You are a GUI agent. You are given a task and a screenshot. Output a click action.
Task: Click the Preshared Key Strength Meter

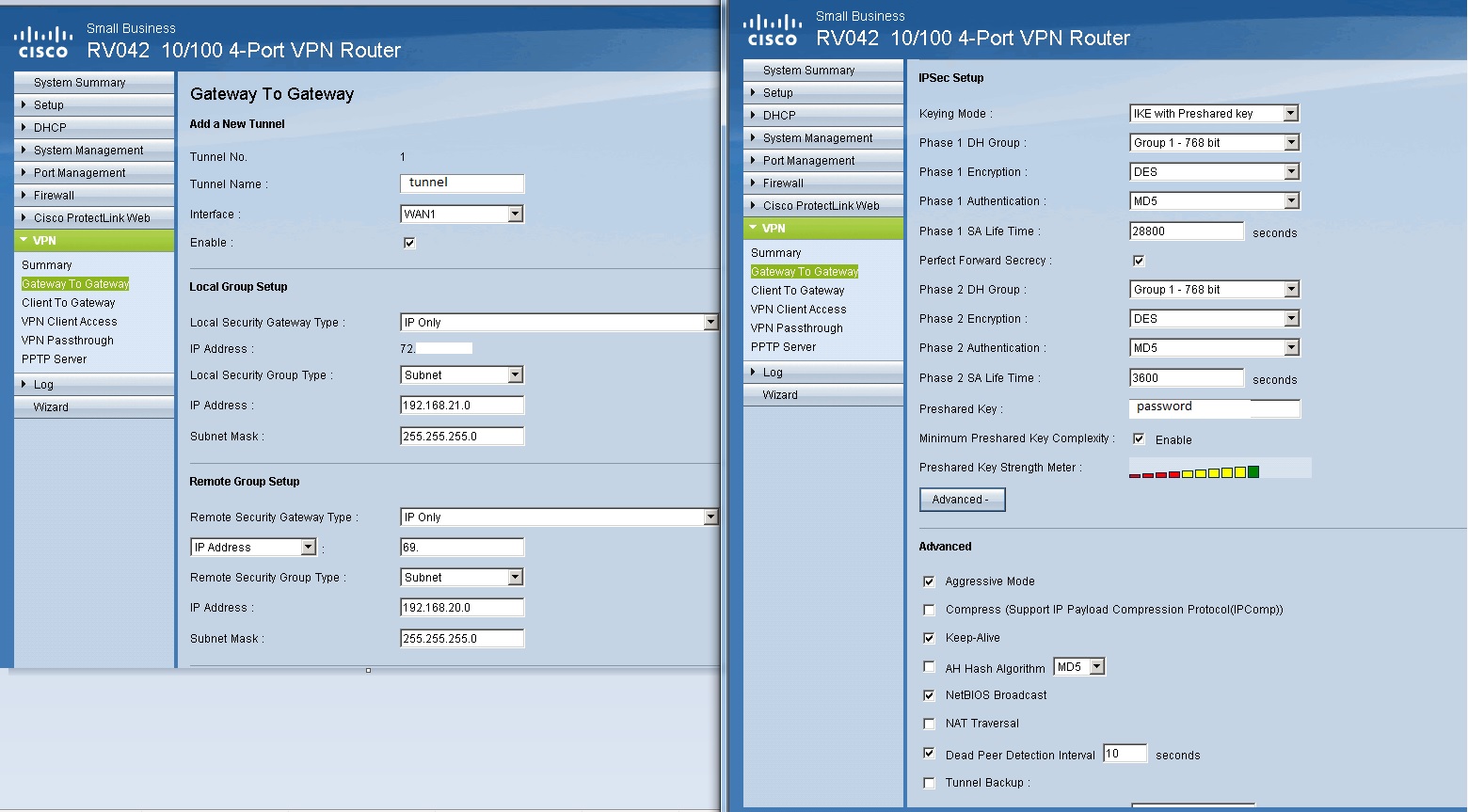click(1220, 468)
